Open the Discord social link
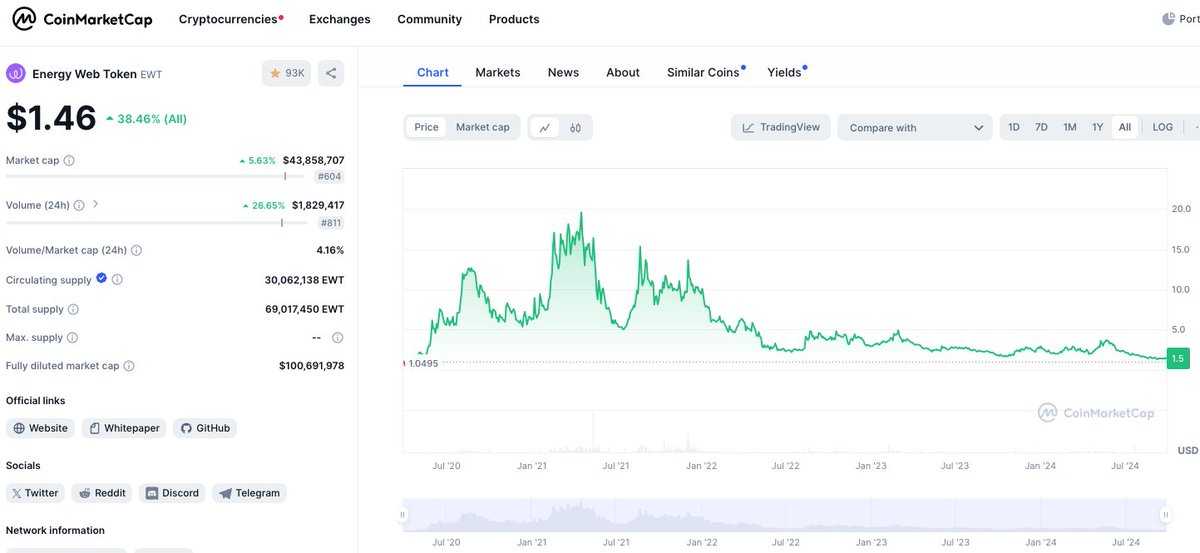 pyautogui.click(x=172, y=493)
